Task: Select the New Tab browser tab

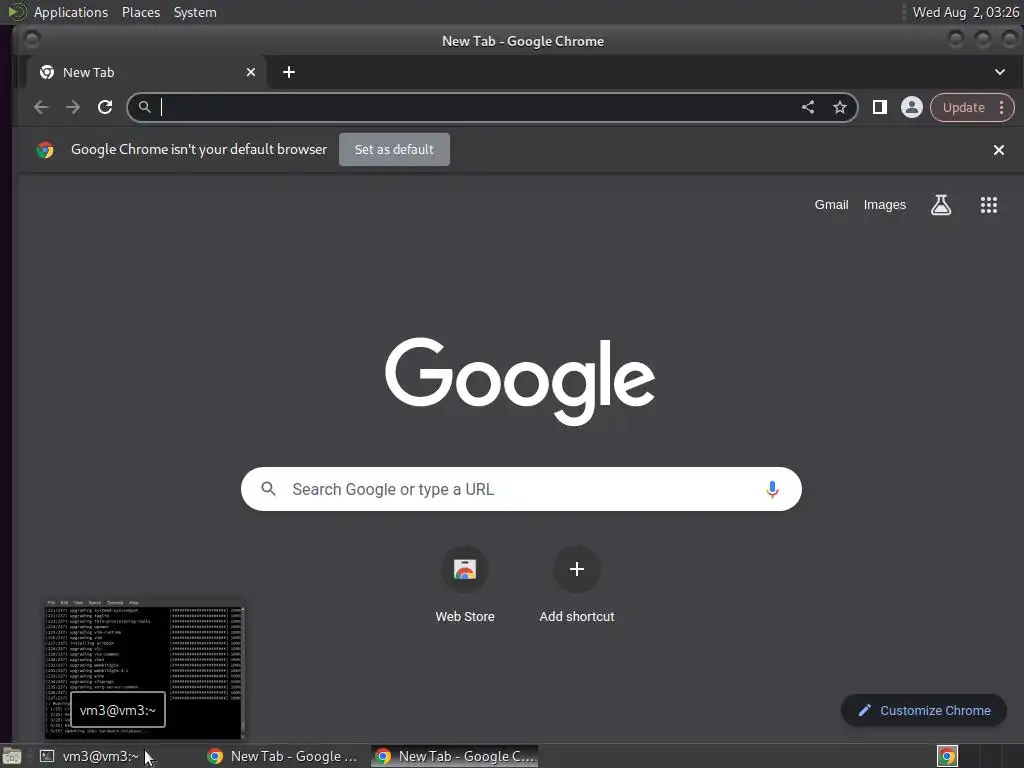Action: pyautogui.click(x=146, y=72)
